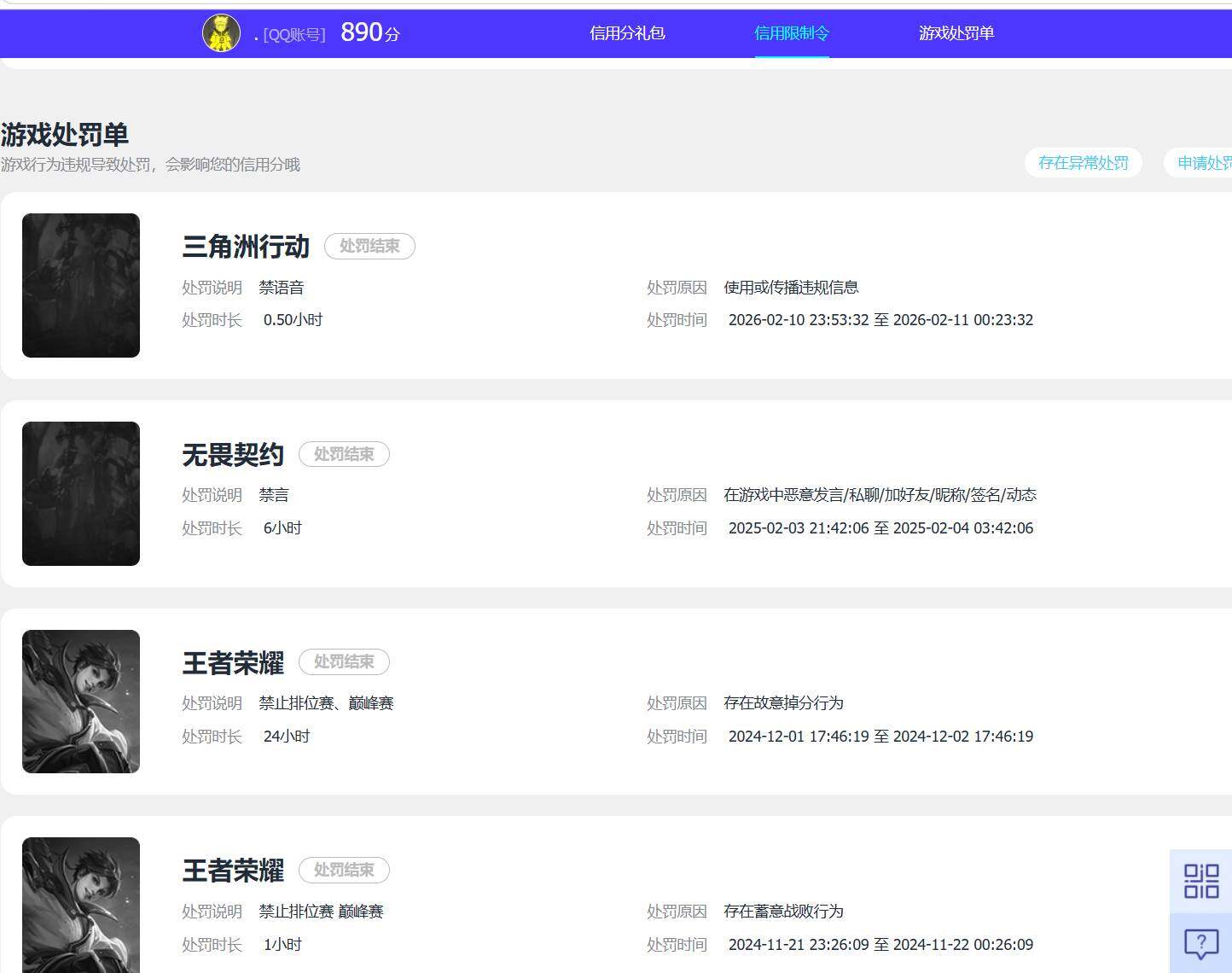Open the 无畏契约 game thumbnail

point(81,493)
